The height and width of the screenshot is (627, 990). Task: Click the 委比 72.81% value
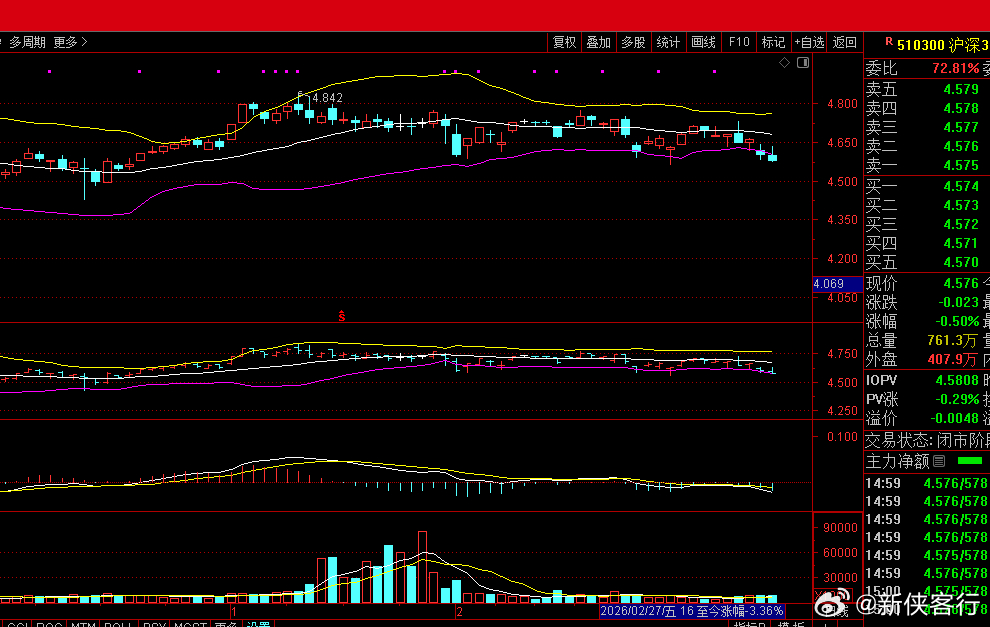(x=955, y=68)
